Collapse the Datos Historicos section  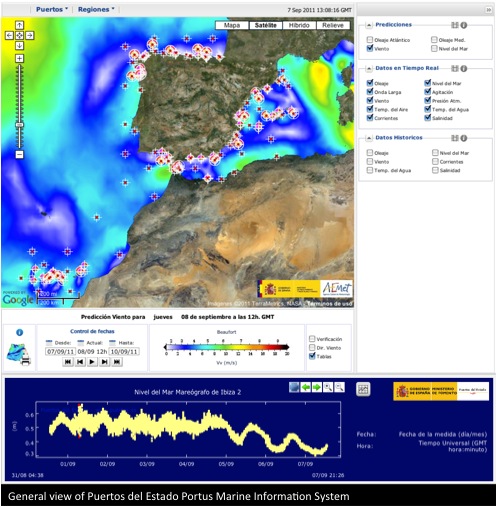tap(369, 138)
